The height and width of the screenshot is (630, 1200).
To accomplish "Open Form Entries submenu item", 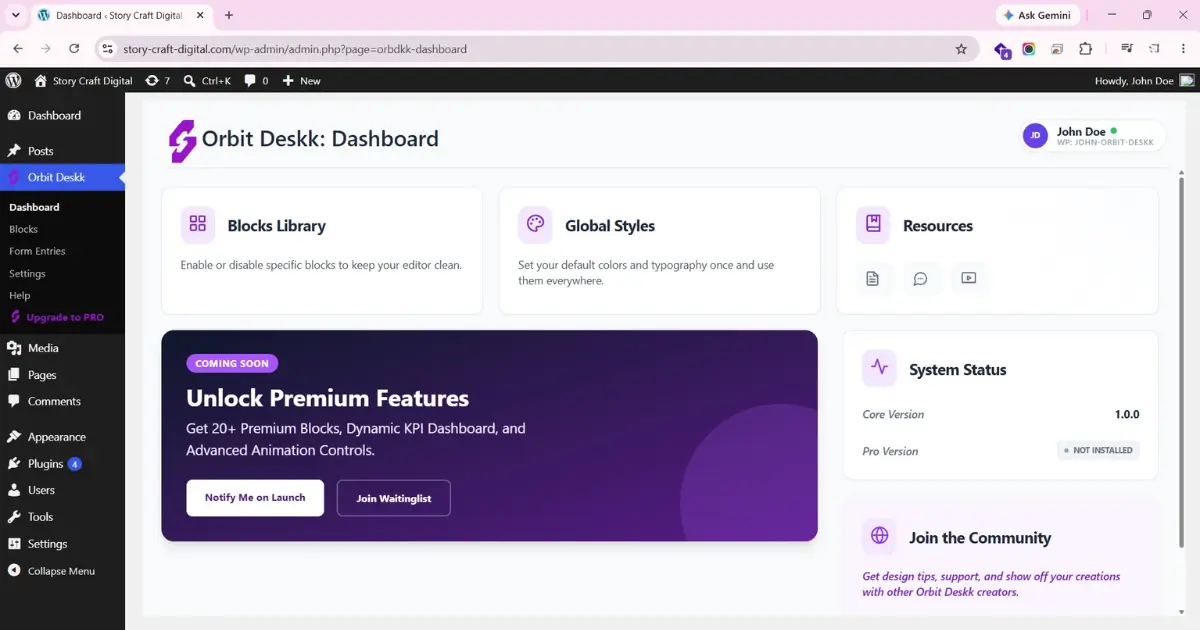I will pyautogui.click(x=37, y=251).
